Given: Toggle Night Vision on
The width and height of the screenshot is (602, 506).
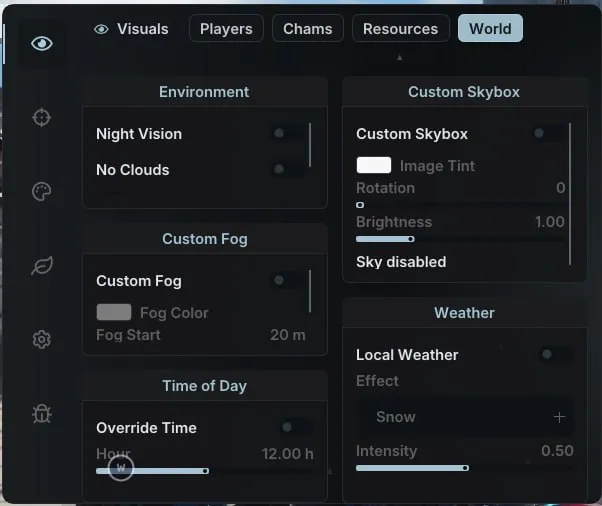Looking at the screenshot, I should 288,133.
